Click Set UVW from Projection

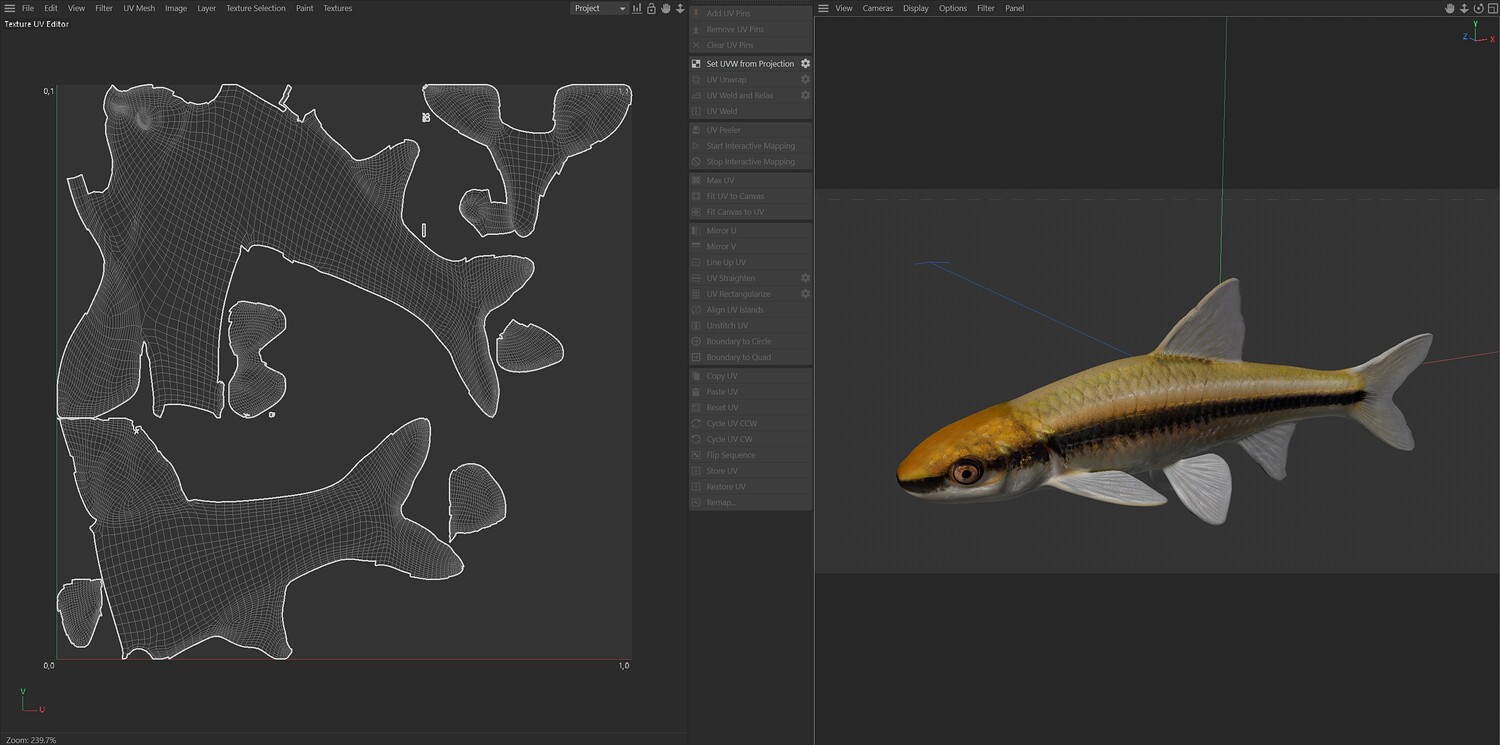750,64
